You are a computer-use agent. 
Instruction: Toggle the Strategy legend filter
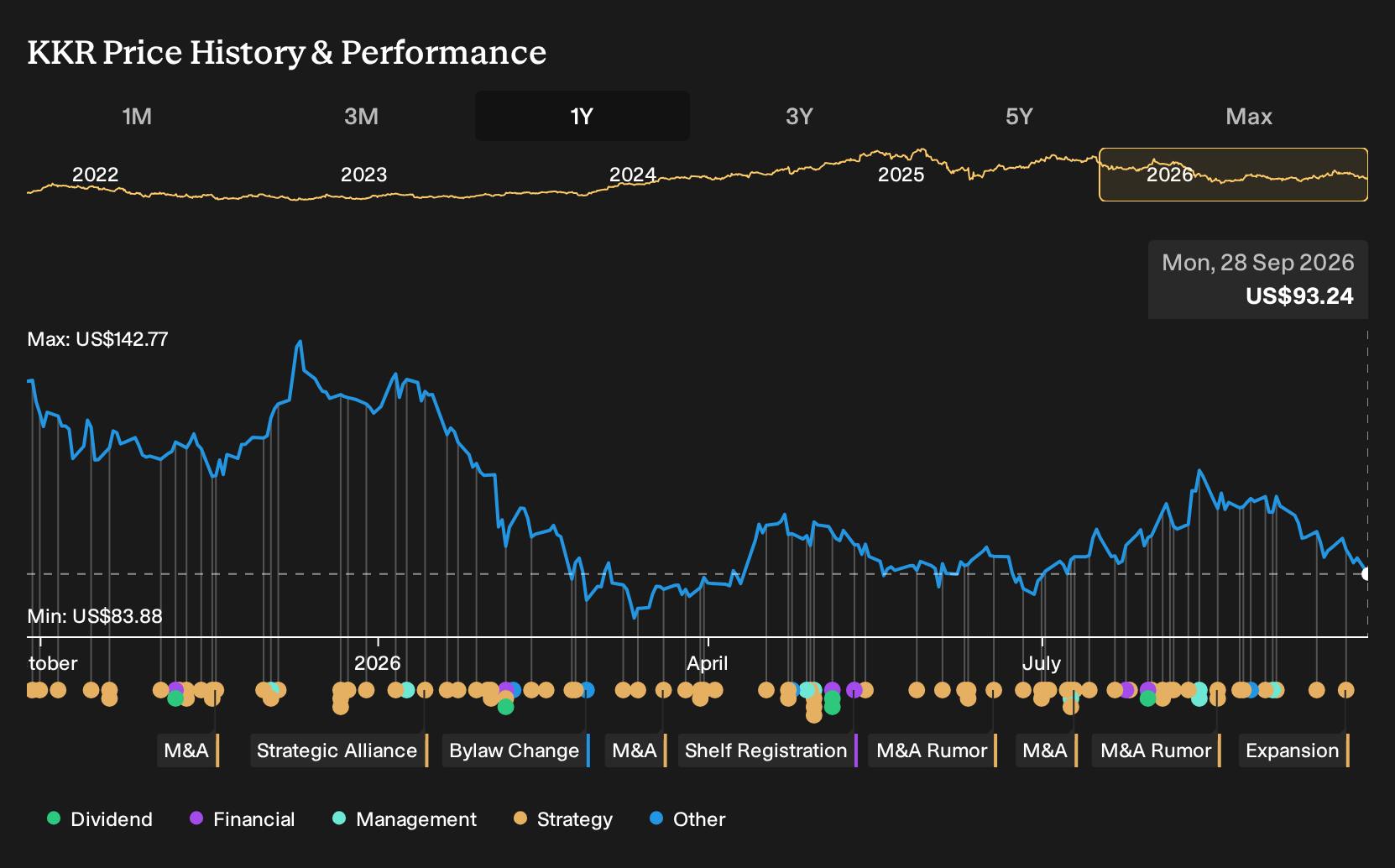pyautogui.click(x=563, y=819)
